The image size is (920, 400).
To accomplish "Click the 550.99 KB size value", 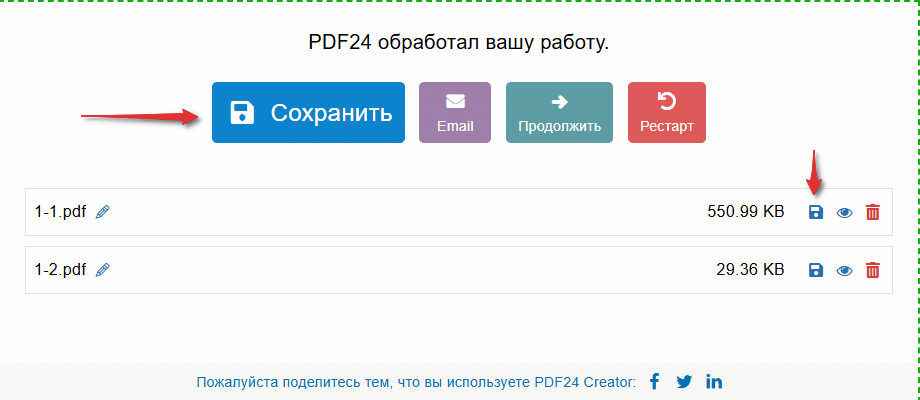I will pos(746,212).
